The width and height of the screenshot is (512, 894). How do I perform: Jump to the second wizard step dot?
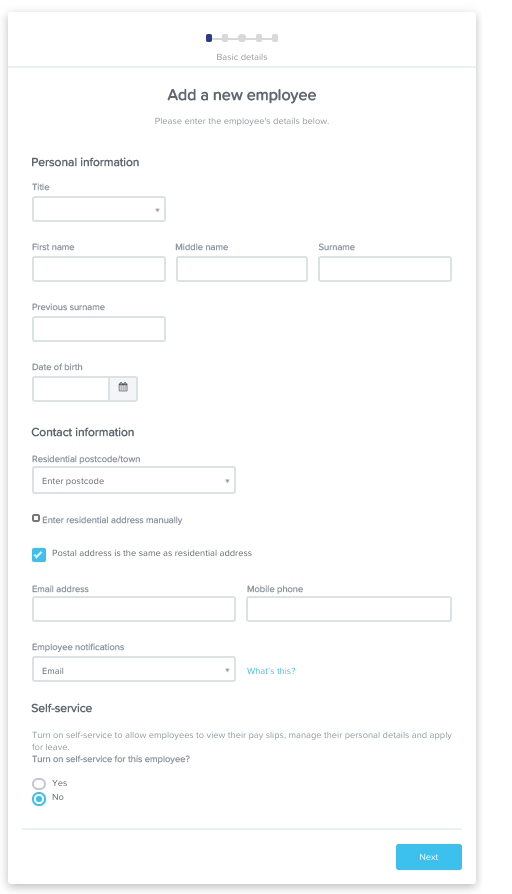(x=225, y=38)
